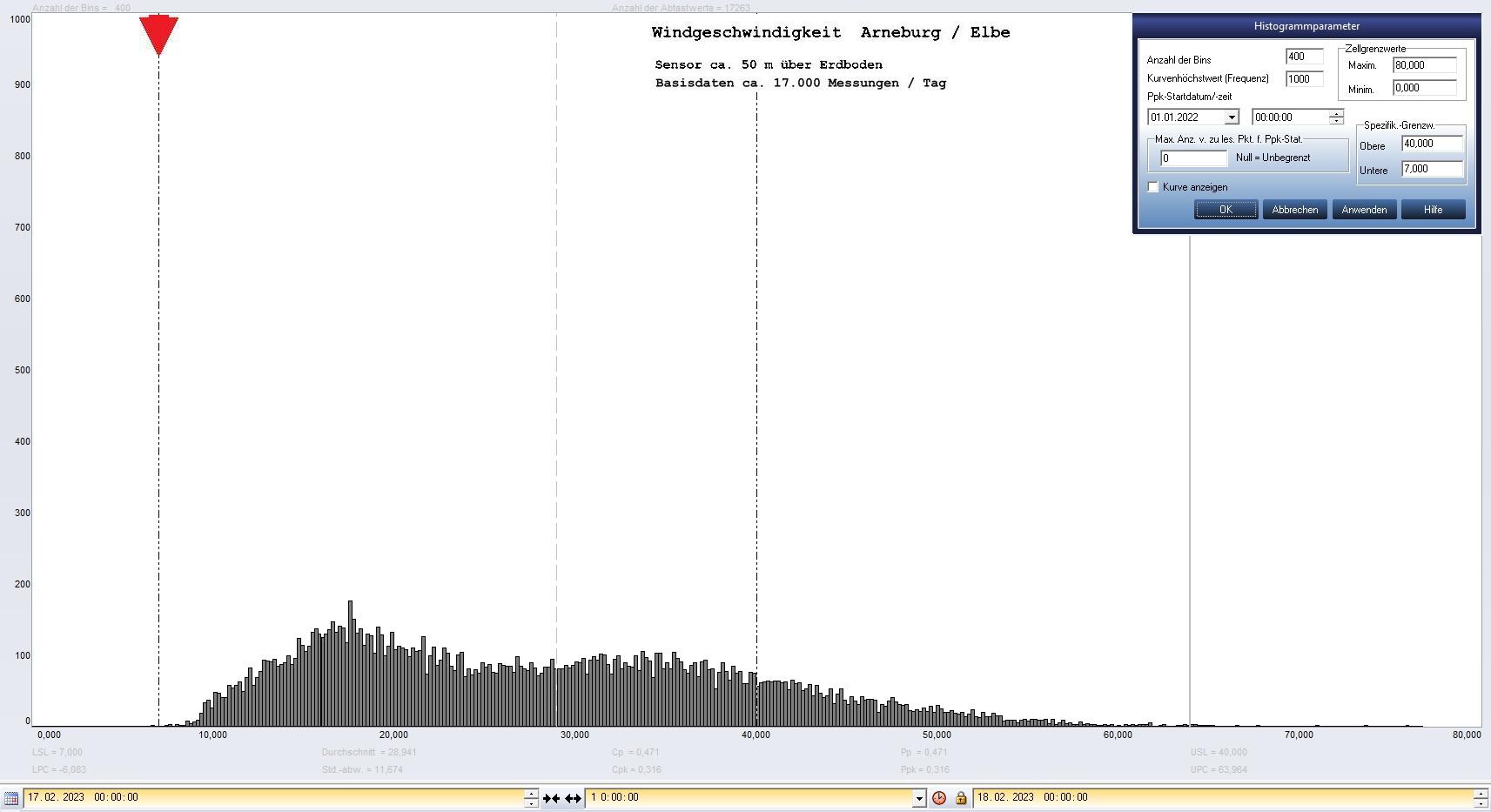
Task: Expand the time span dropdown showing 1 0:00:00
Action: [x=918, y=798]
